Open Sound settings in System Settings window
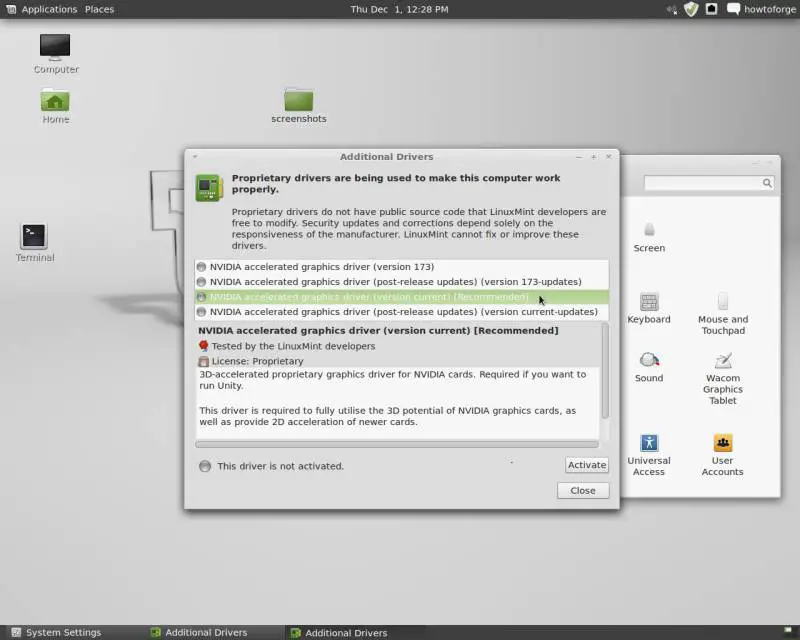This screenshot has width=800, height=640. tap(649, 367)
